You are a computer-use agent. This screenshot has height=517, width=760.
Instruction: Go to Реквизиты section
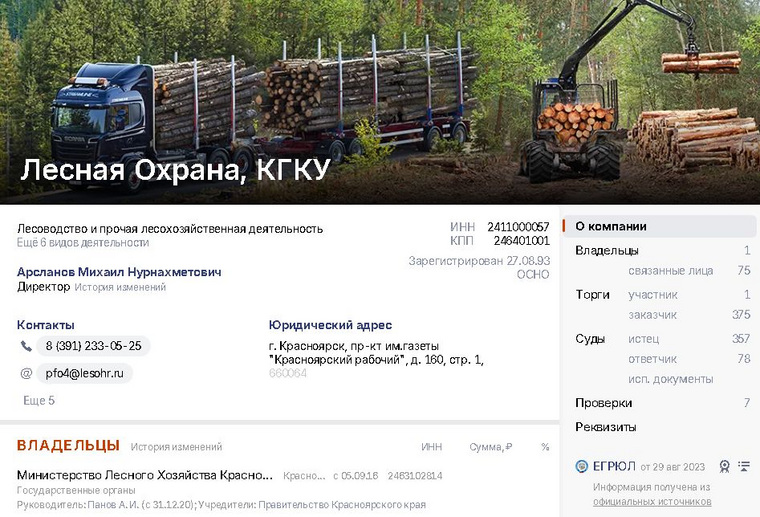tap(605, 427)
